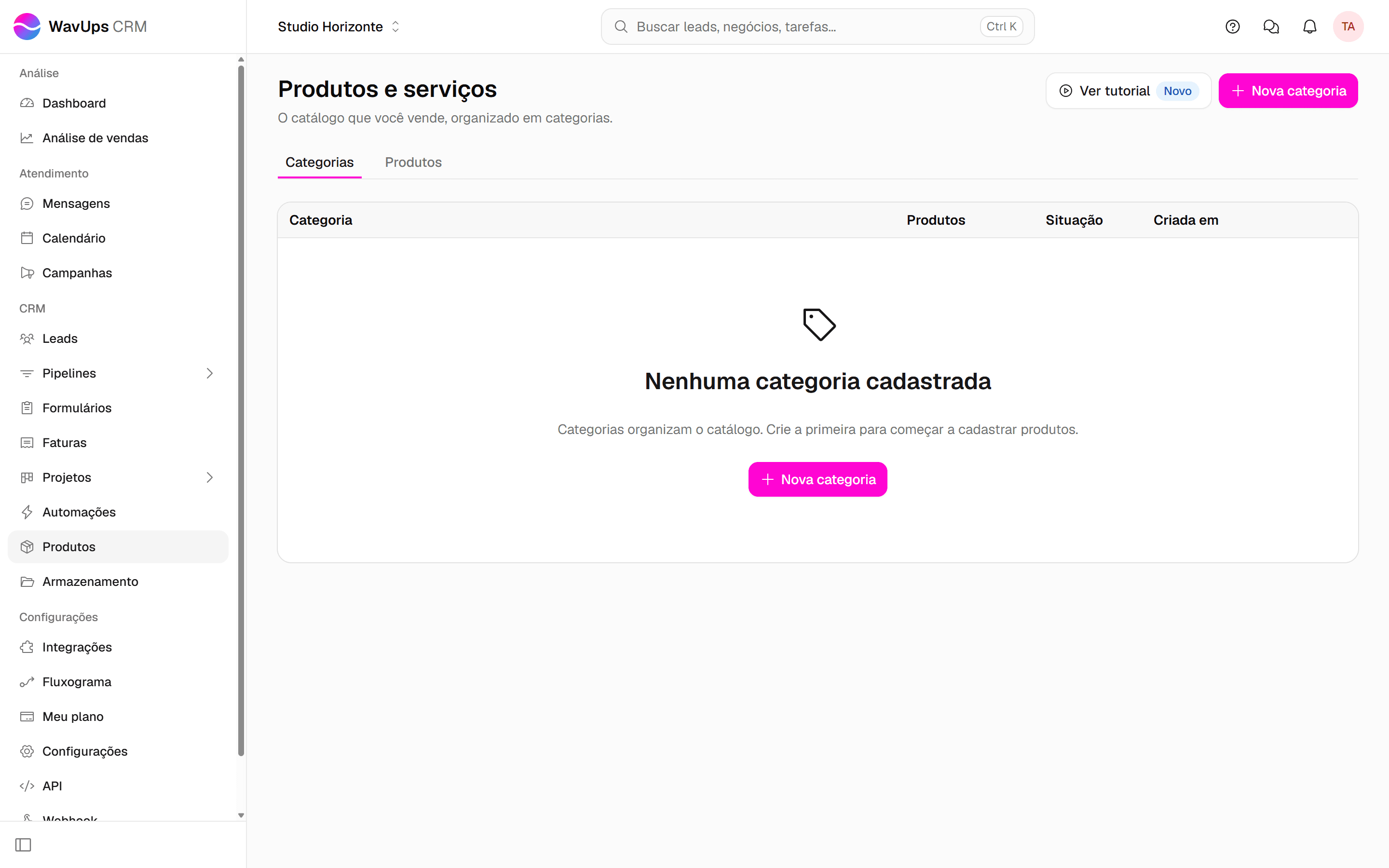Collapse sidebar using the panel icon
This screenshot has height=868, width=1389.
tap(23, 844)
